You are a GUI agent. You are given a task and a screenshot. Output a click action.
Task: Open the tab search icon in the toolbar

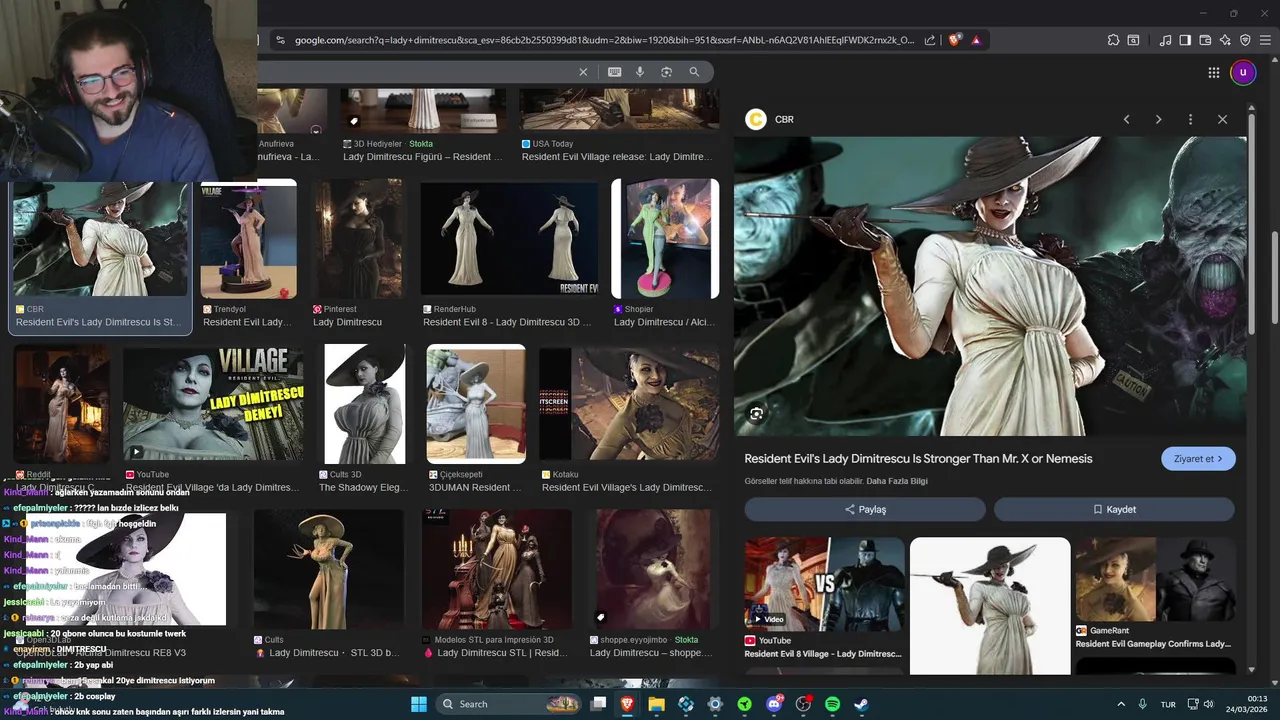1134,40
